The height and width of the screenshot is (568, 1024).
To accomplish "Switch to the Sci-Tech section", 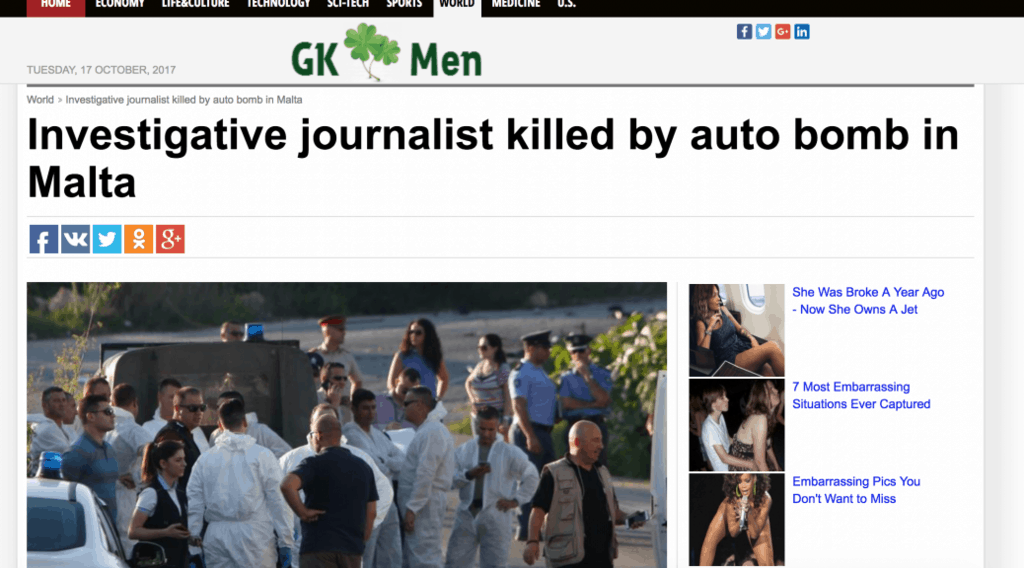I will (x=348, y=5).
